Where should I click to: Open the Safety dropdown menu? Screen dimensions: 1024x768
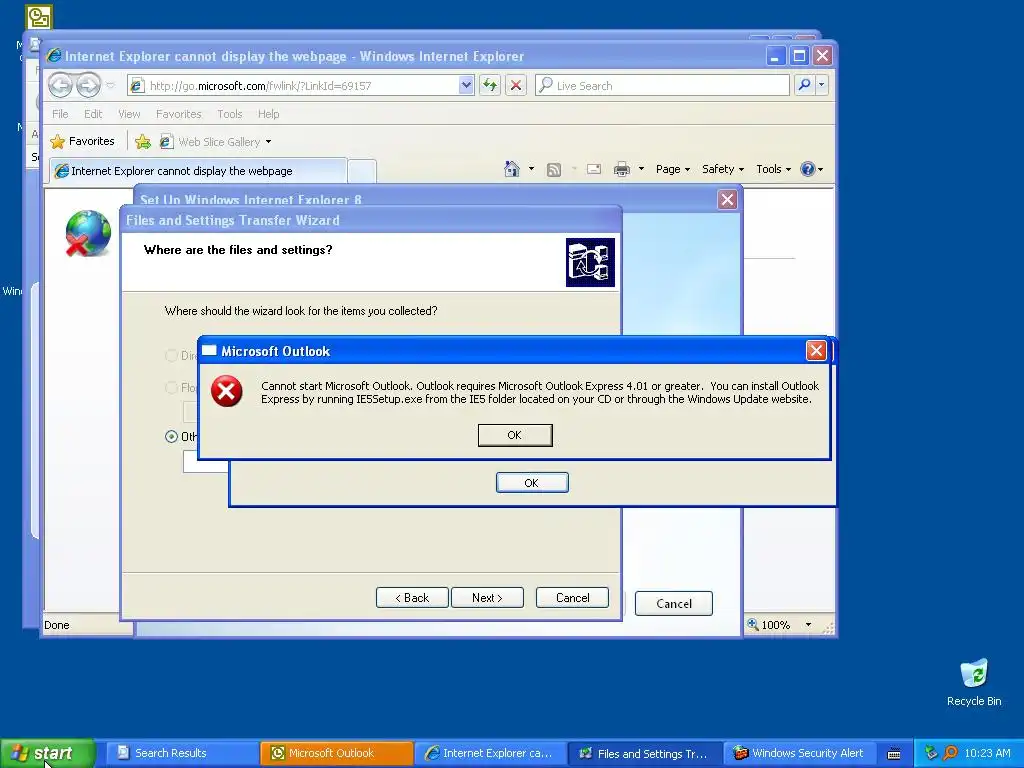point(723,169)
